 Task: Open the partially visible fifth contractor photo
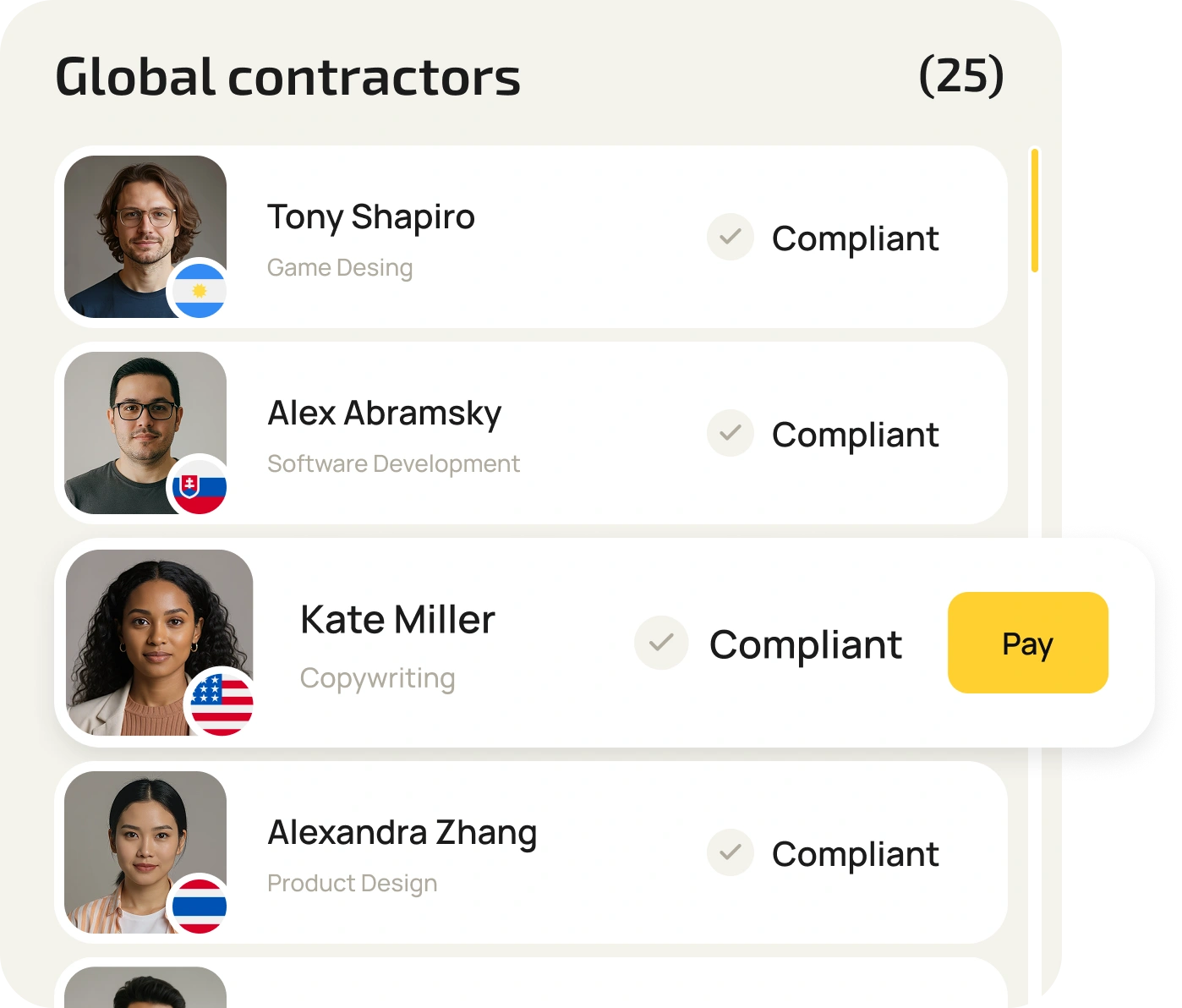145,988
